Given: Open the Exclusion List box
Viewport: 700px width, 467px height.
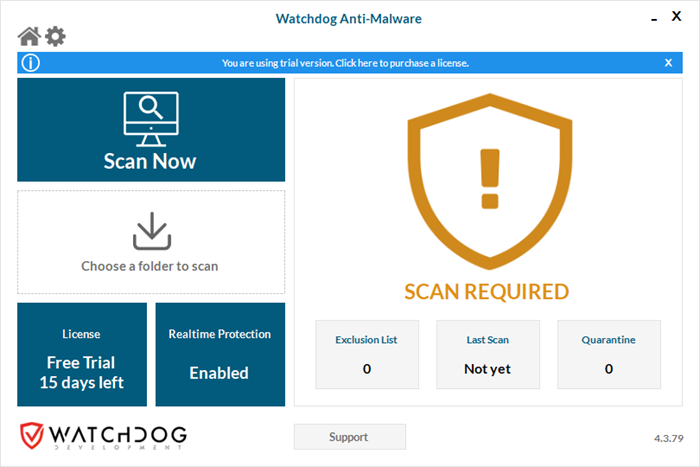Looking at the screenshot, I should click(x=367, y=354).
